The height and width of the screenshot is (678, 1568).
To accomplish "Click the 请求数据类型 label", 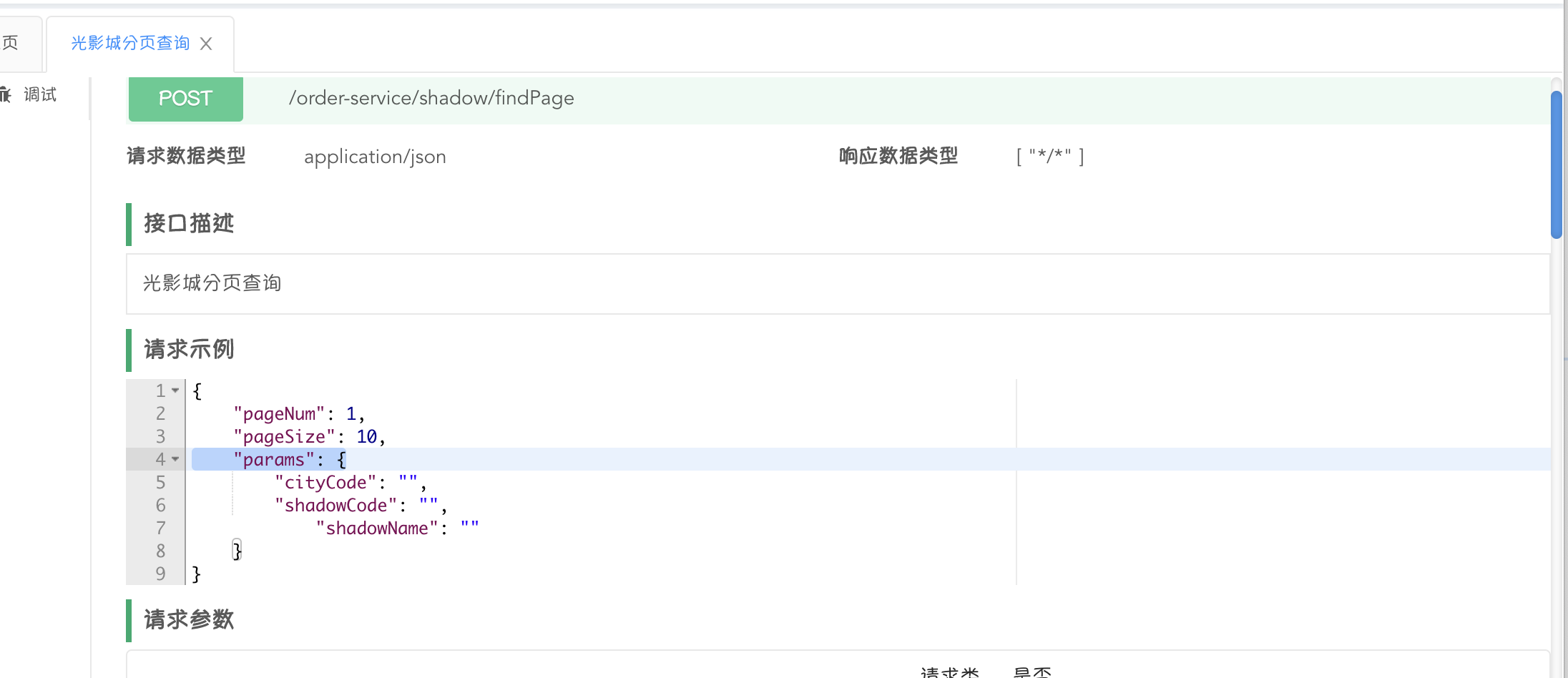I will pyautogui.click(x=186, y=156).
